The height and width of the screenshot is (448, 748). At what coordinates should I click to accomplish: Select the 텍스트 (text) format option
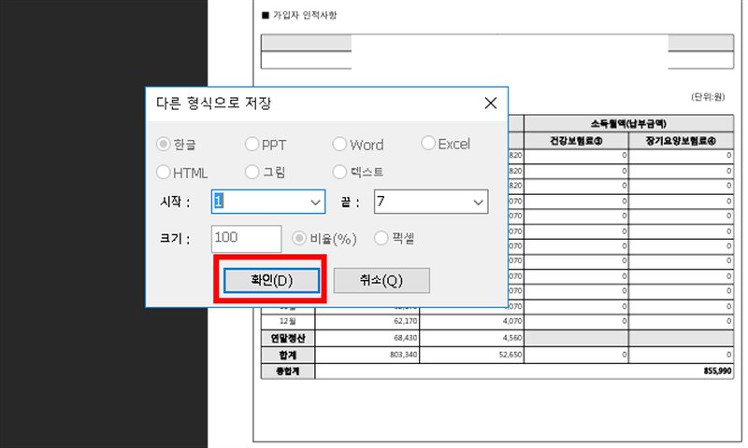click(x=339, y=172)
